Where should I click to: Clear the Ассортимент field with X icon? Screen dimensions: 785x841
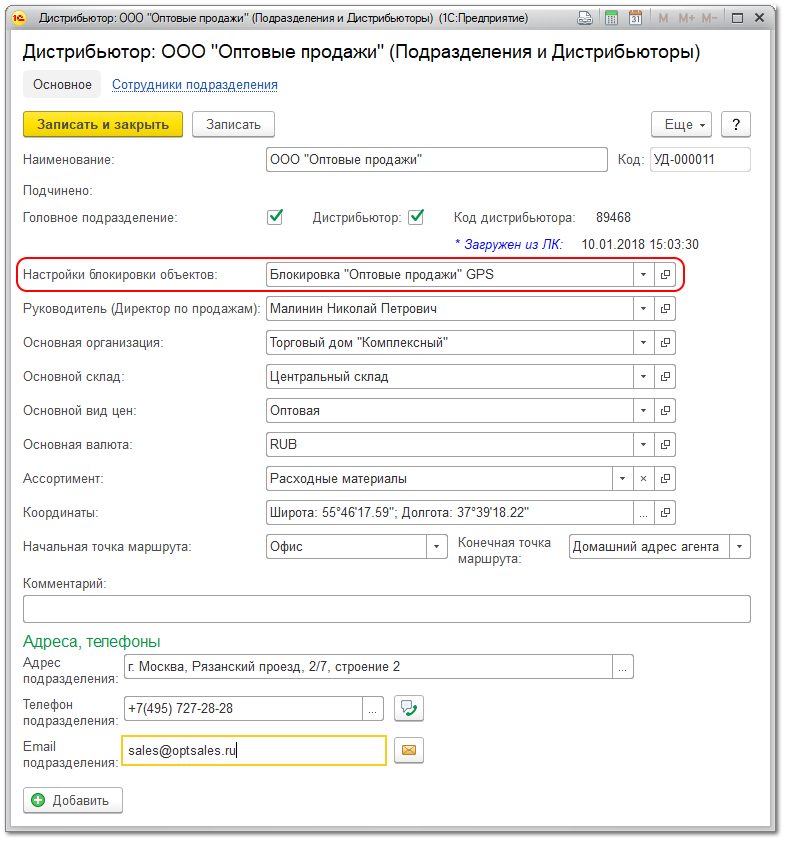(x=643, y=478)
